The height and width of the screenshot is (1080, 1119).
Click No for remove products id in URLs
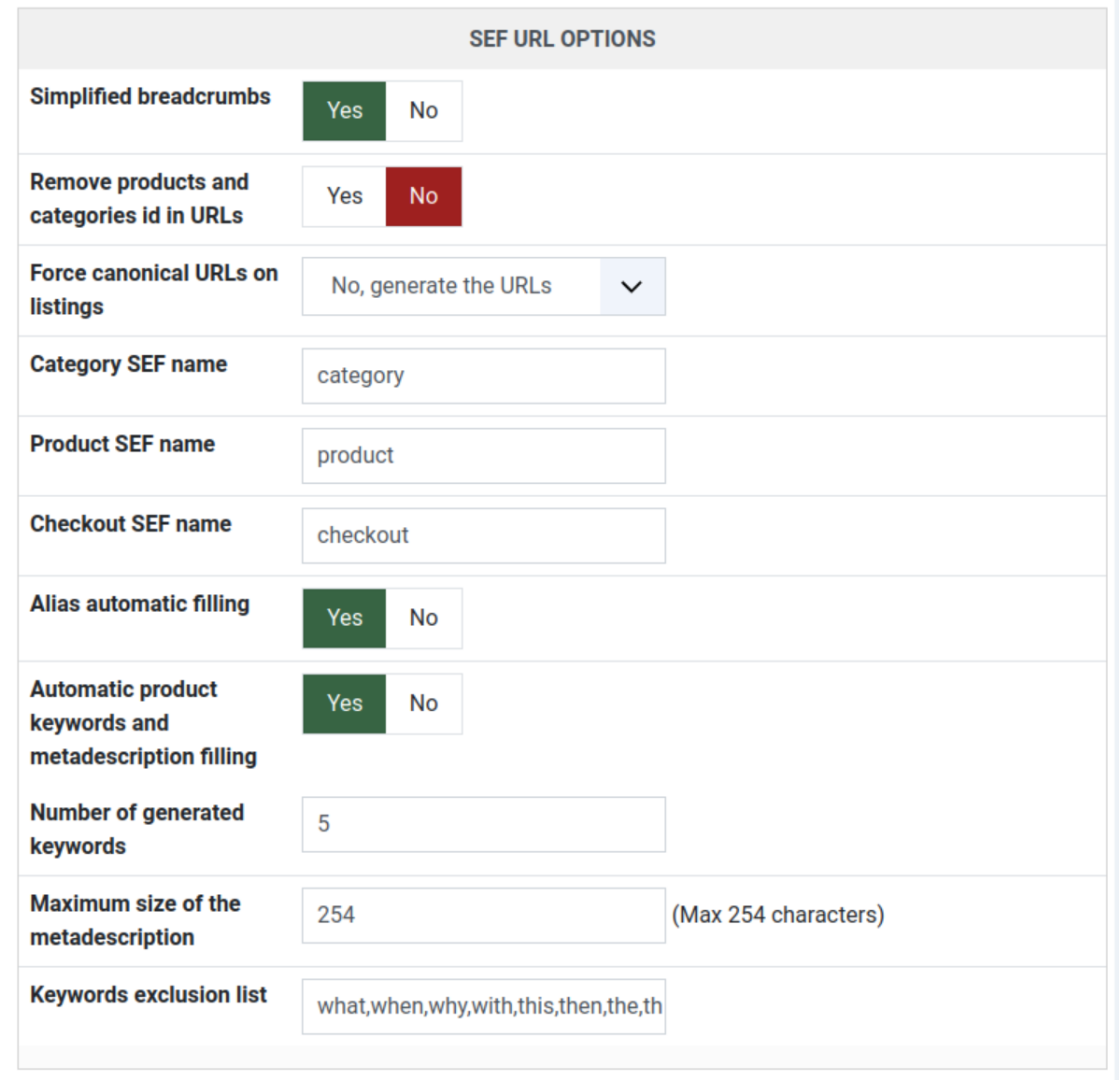pos(423,196)
